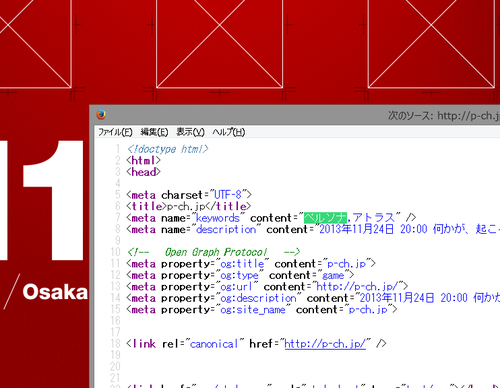Open the ファイル(F) menu
The image size is (500, 388).
tap(115, 132)
